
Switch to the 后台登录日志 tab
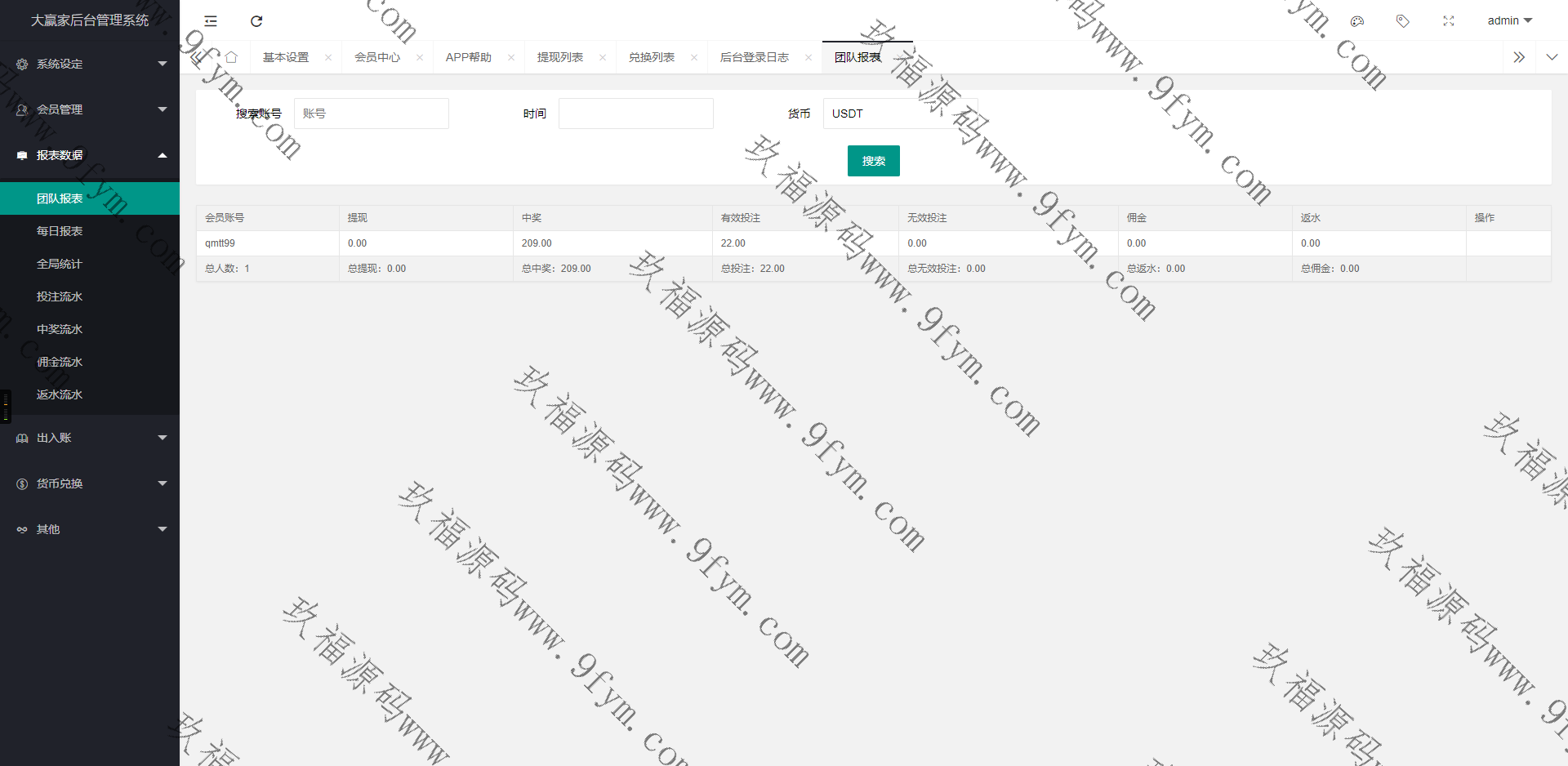coord(754,57)
